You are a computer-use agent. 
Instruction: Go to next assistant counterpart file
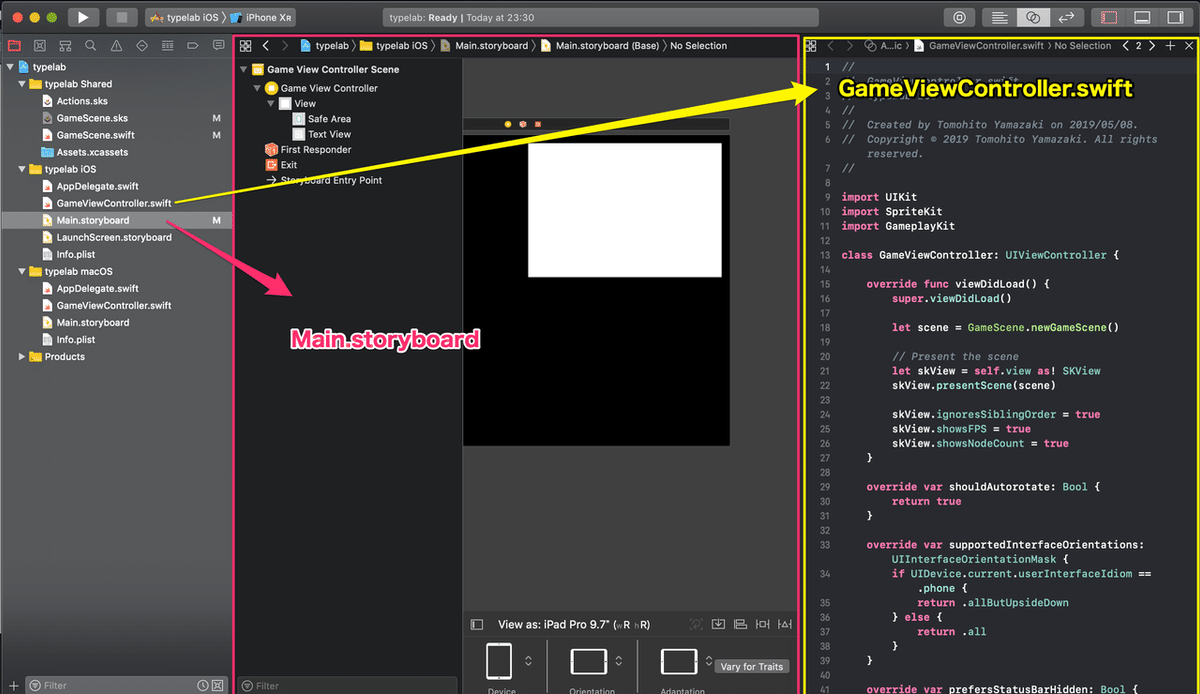[1152, 46]
